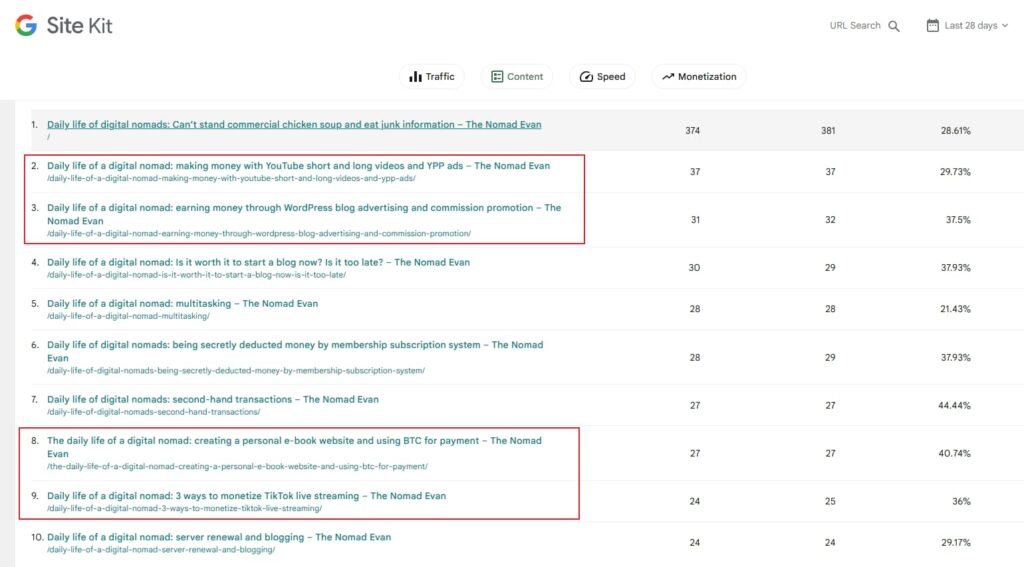The image size is (1024, 567).
Task: Click the Speed gauge icon
Action: coord(586,77)
